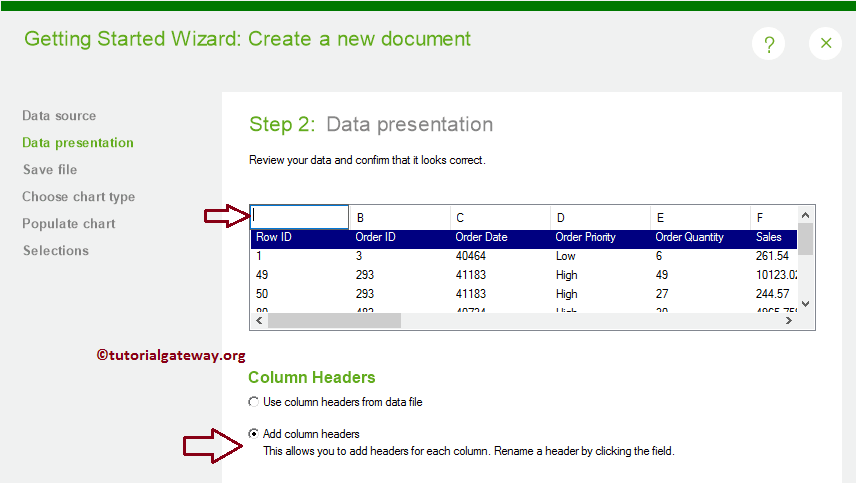Open the Selections step

[x=56, y=251]
